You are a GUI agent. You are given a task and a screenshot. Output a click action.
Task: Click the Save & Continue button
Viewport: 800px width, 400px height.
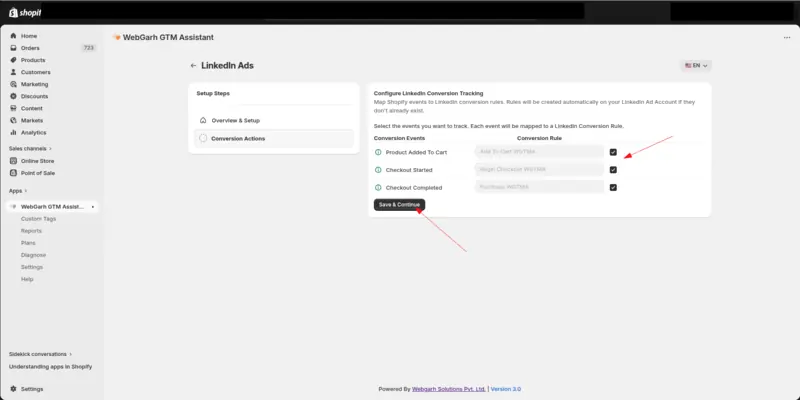(x=399, y=205)
